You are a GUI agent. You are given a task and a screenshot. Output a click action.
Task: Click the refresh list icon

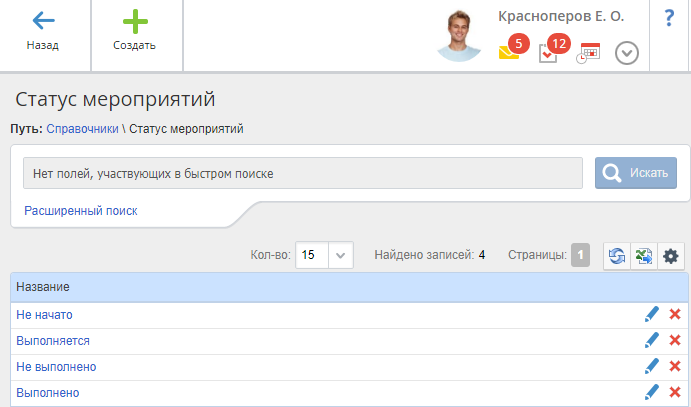coord(617,256)
